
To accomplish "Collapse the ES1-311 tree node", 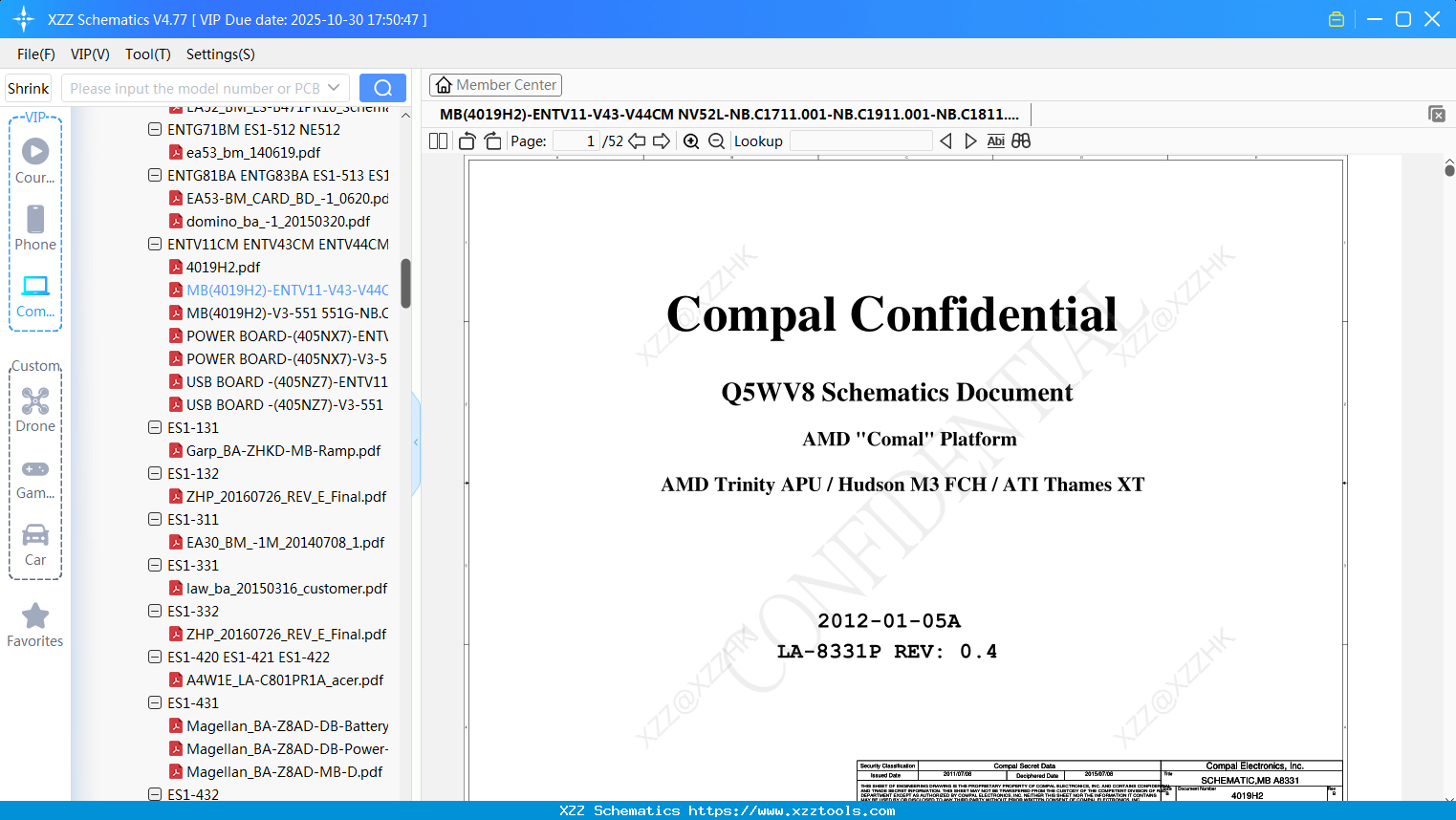I will tap(155, 519).
